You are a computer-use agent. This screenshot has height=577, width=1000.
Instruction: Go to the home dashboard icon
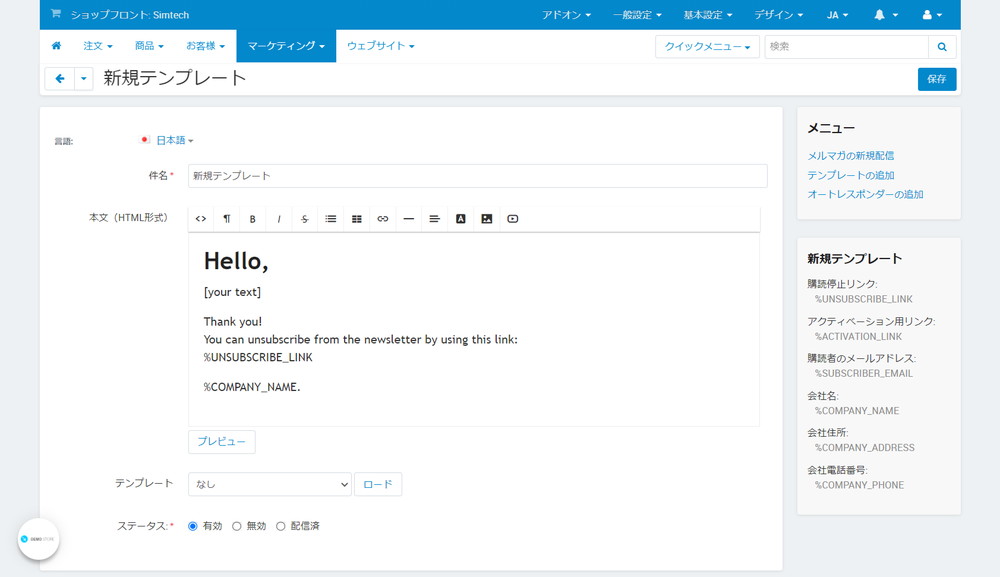(x=56, y=46)
